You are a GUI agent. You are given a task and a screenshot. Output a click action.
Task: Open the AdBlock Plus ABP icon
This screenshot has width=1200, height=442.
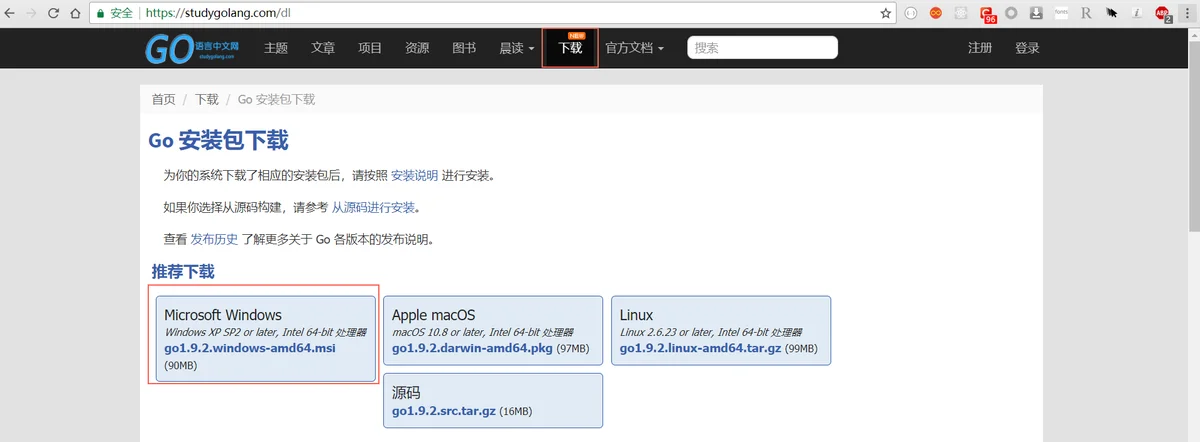(x=1163, y=14)
